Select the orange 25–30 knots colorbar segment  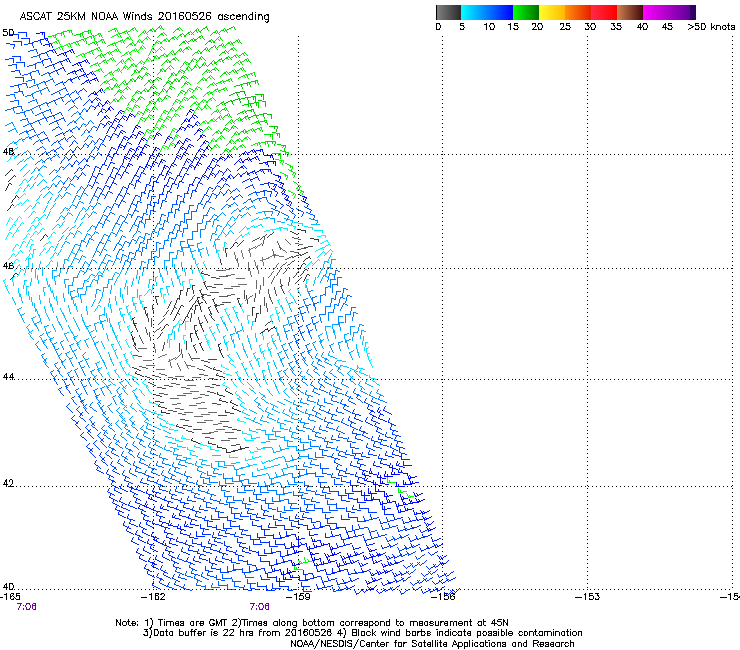[578, 12]
